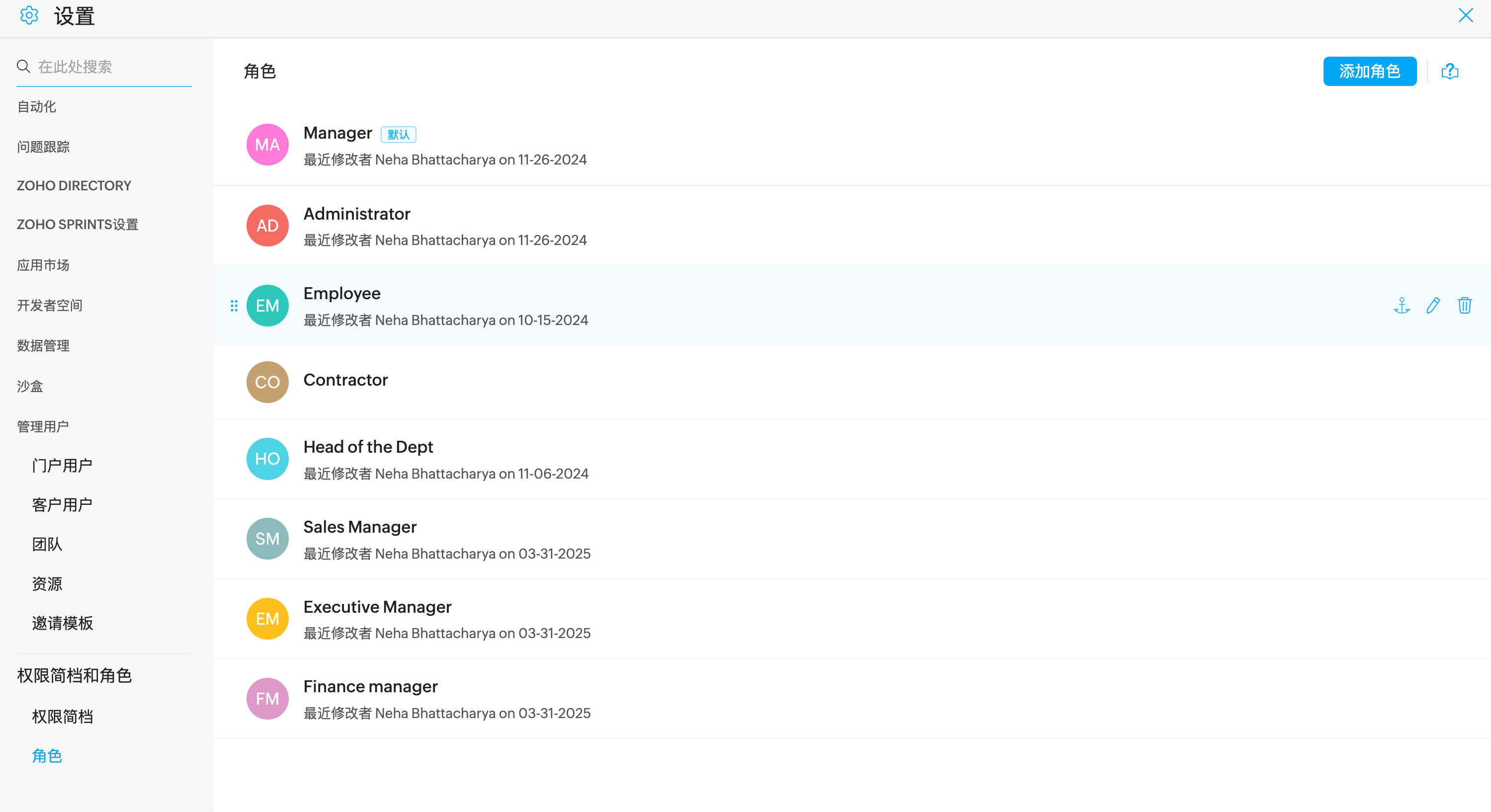The height and width of the screenshot is (812, 1491).
Task: Click the search magnifier icon in sidebar
Action: (23, 67)
